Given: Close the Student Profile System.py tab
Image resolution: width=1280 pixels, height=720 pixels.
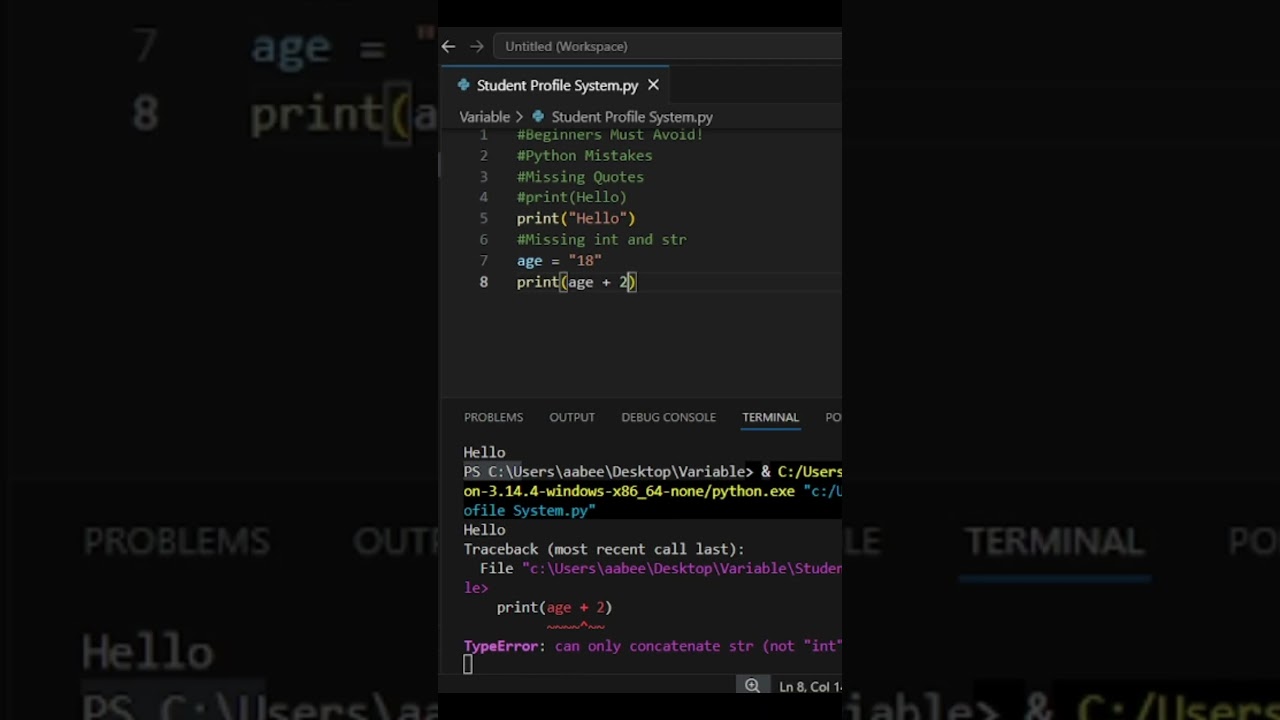Looking at the screenshot, I should pyautogui.click(x=653, y=85).
